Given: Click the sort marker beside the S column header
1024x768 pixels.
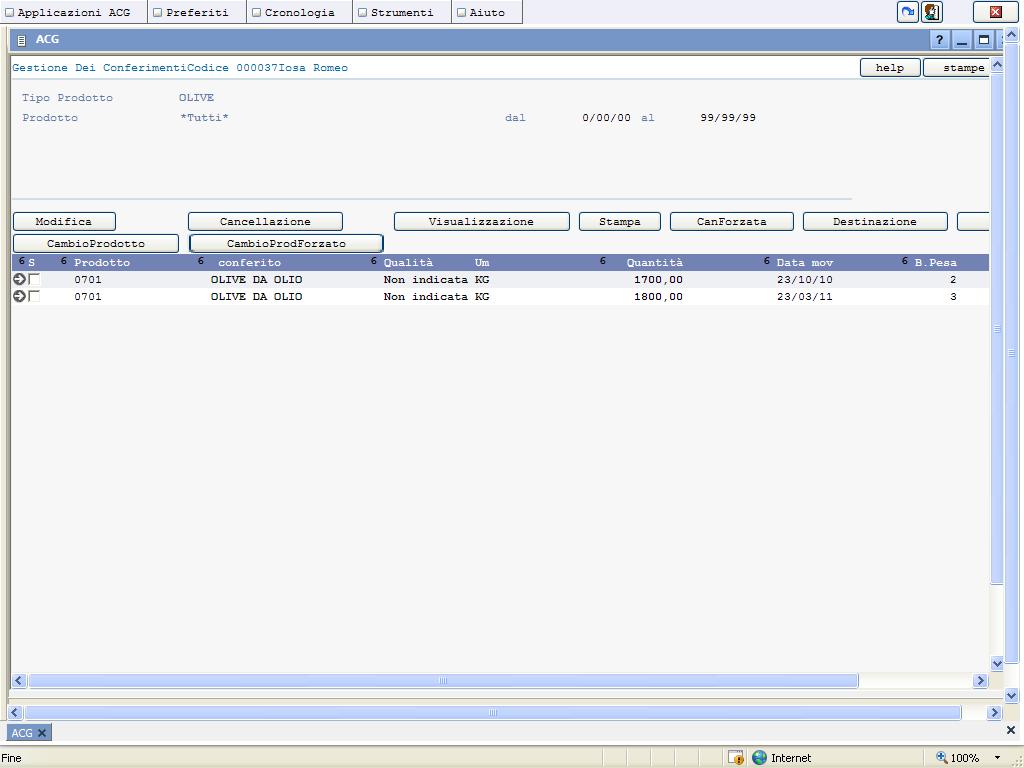Looking at the screenshot, I should click(22, 261).
